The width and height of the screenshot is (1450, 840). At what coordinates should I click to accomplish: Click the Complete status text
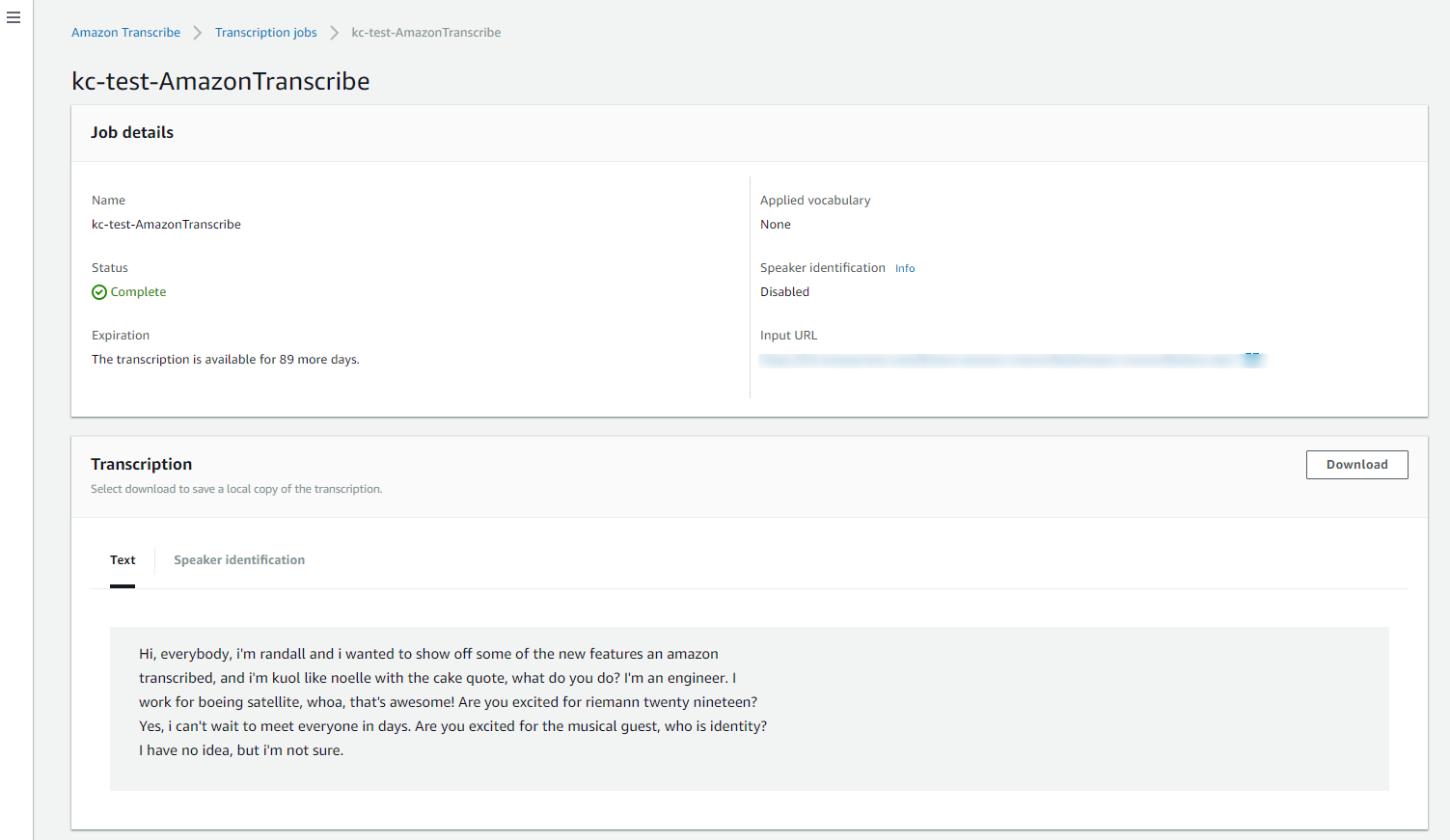pos(138,292)
